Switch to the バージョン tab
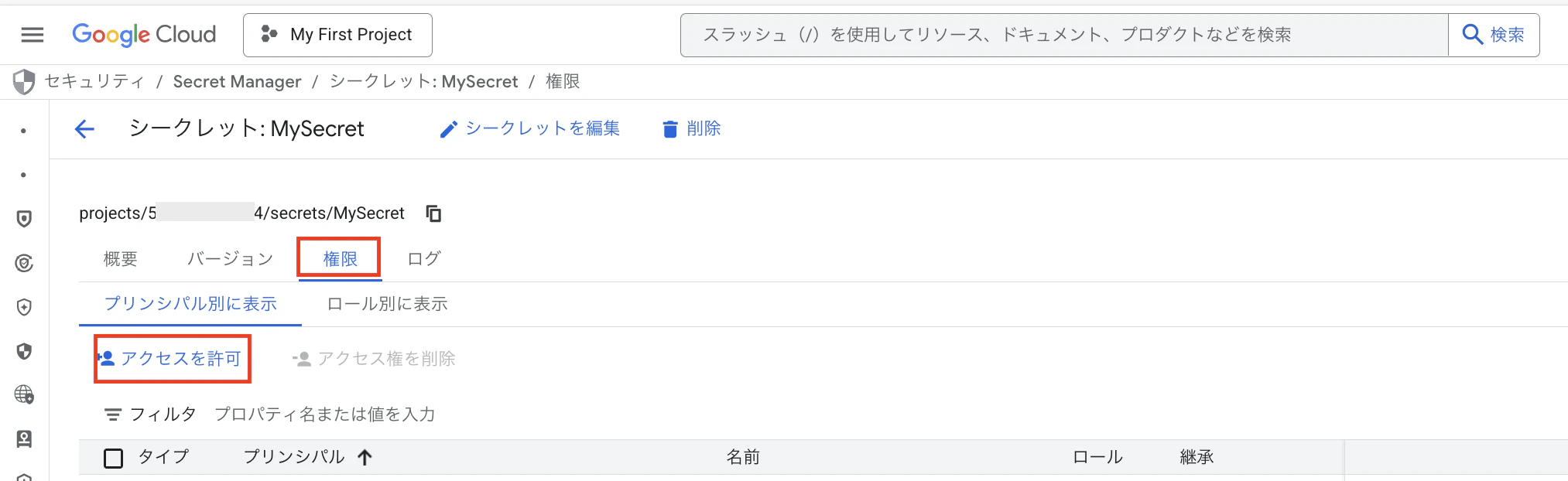 (x=229, y=258)
